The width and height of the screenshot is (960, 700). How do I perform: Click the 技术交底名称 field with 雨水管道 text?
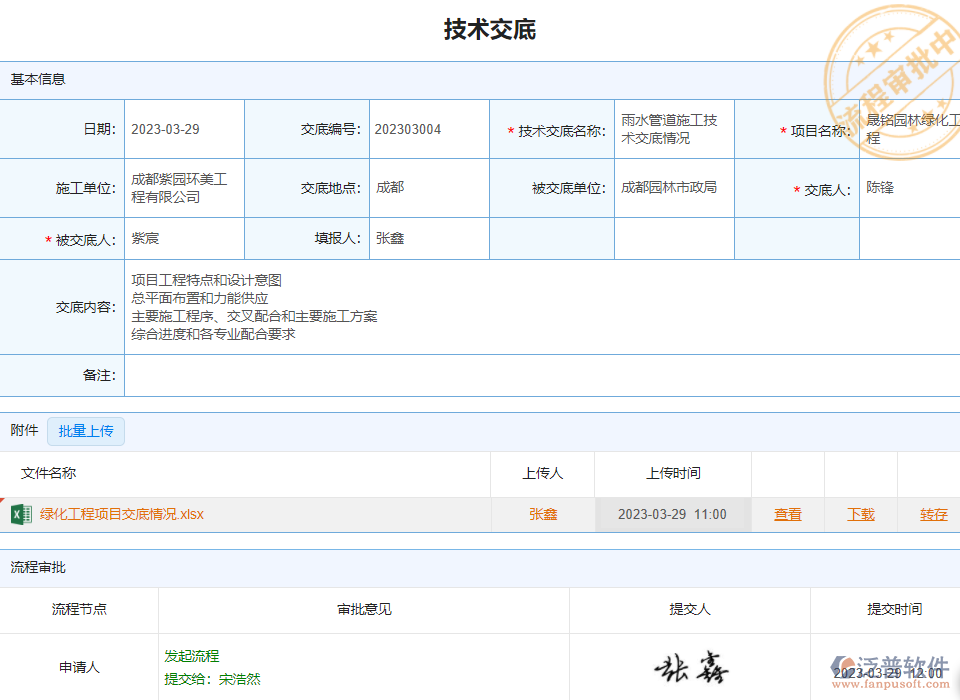click(674, 128)
